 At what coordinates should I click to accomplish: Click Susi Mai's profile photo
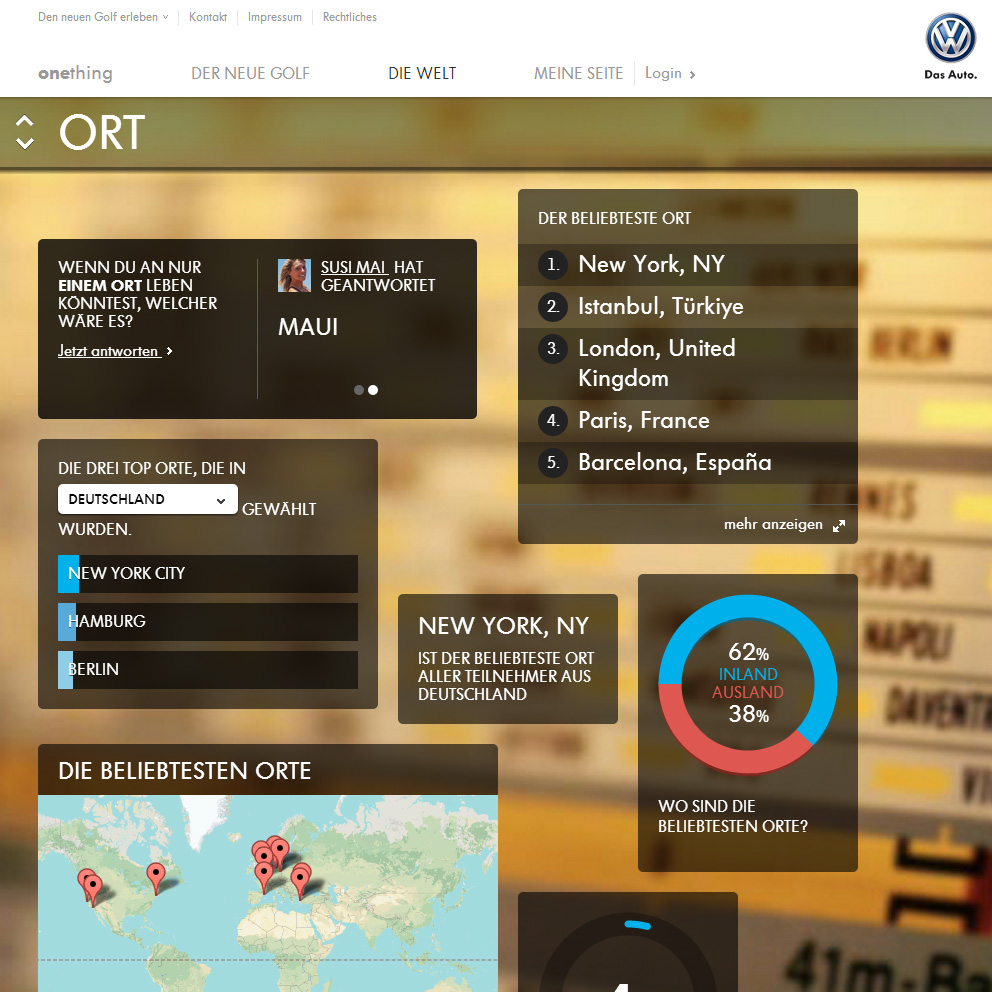(294, 275)
